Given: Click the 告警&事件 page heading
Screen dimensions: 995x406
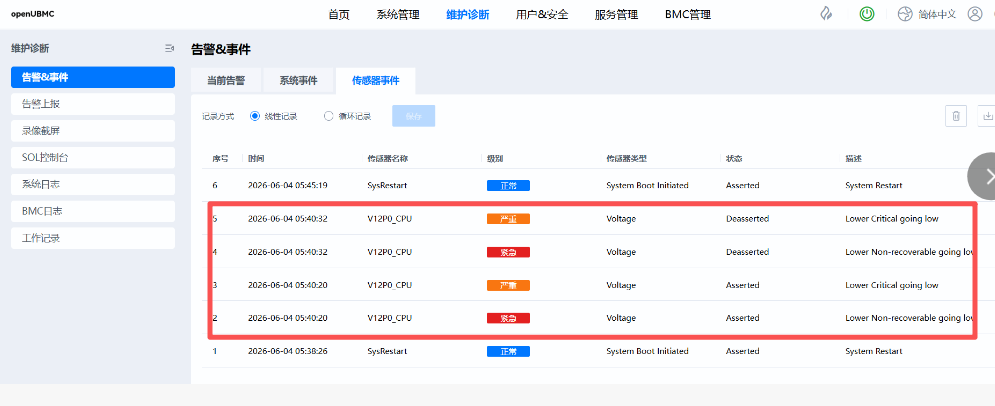Looking at the screenshot, I should tap(221, 49).
